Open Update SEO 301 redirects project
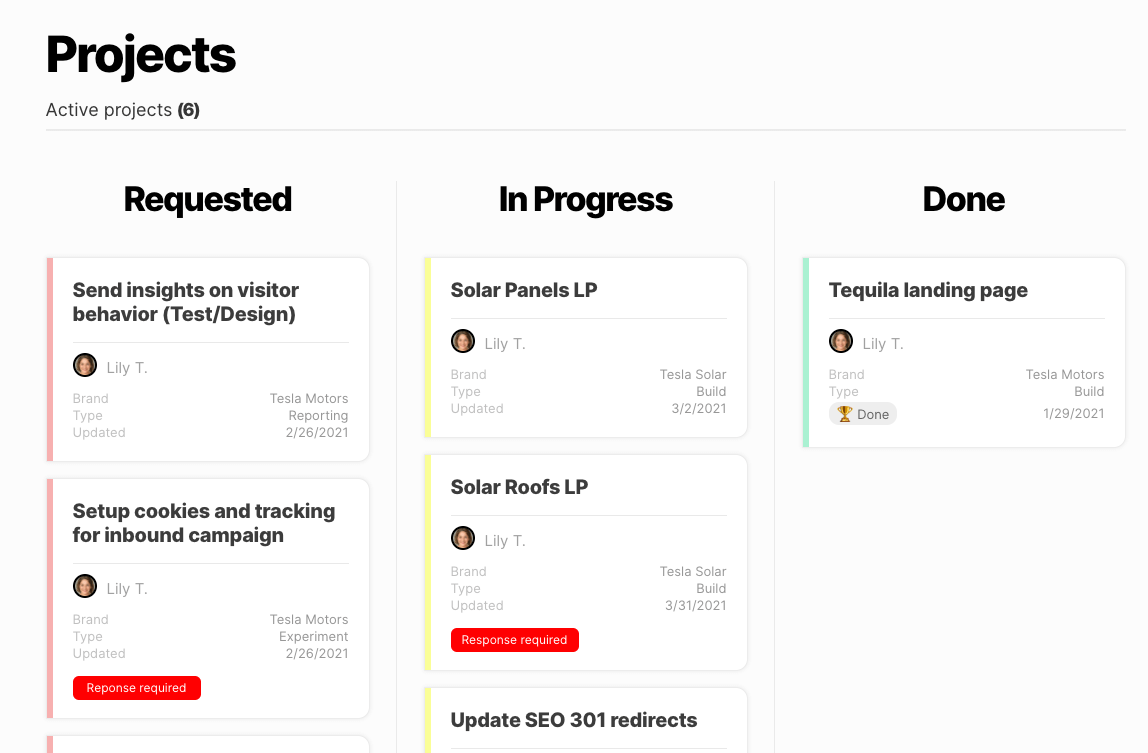The image size is (1148, 753). (x=573, y=720)
